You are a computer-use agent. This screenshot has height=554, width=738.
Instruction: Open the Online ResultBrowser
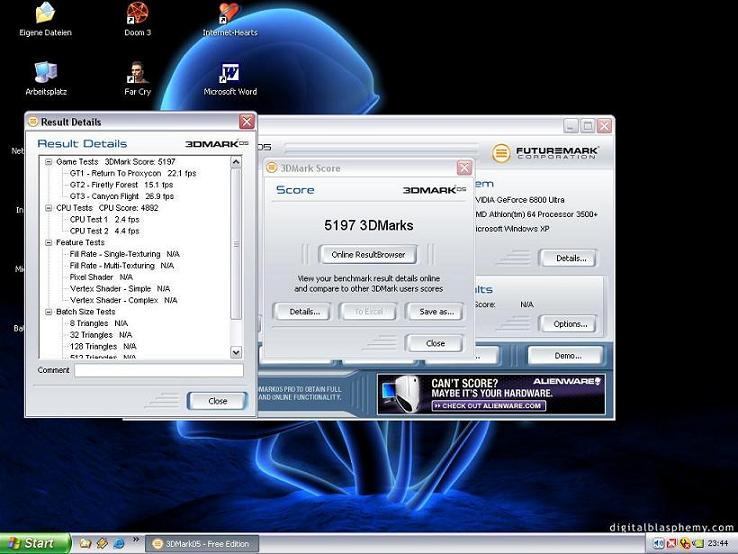368,255
